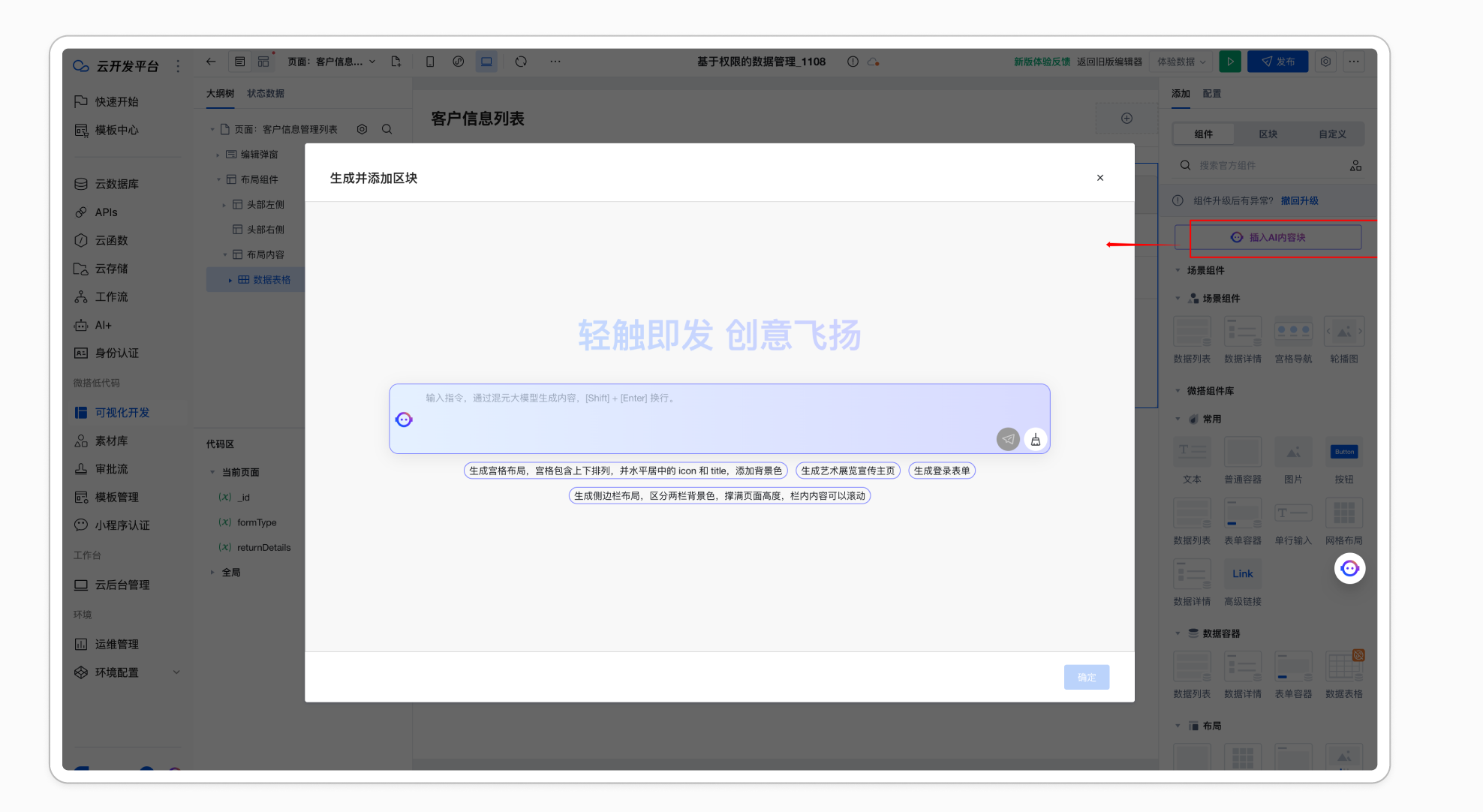Click the 撤回升级 link
Screen dimensions: 1483x812
[1299, 200]
